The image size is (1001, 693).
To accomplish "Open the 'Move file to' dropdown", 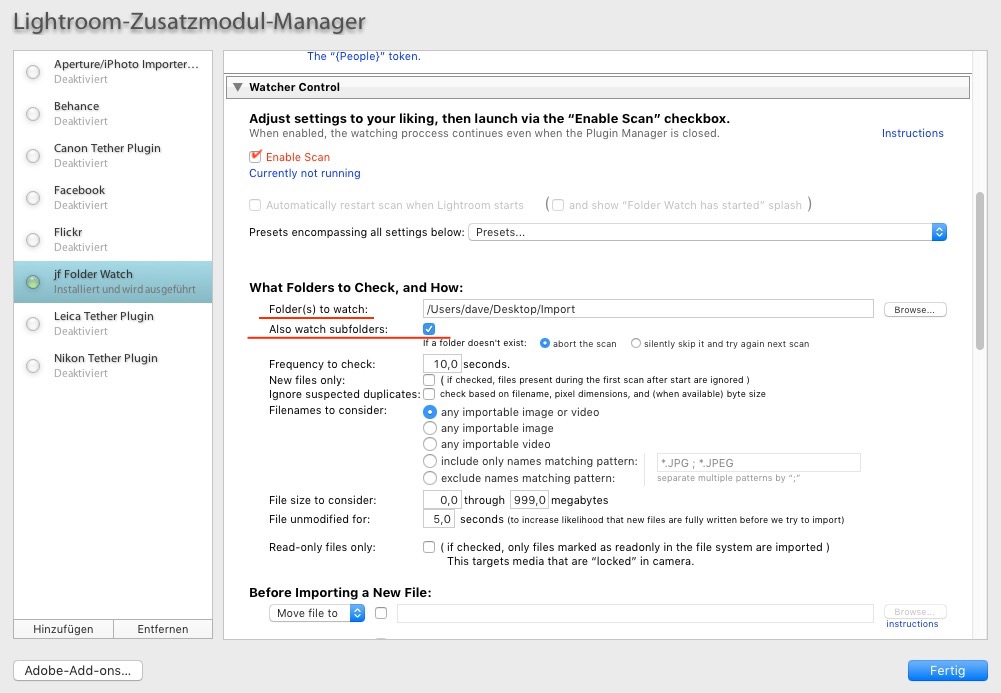I will point(317,613).
